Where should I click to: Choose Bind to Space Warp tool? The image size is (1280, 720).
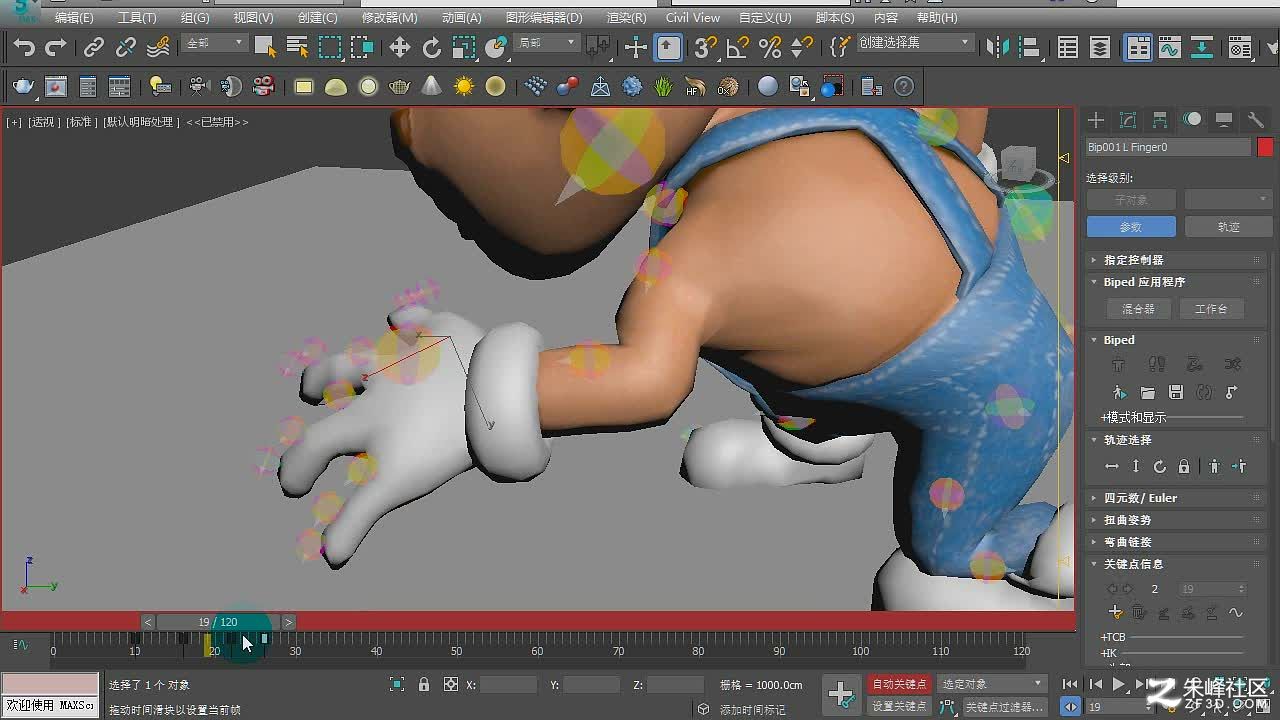pyautogui.click(x=158, y=47)
